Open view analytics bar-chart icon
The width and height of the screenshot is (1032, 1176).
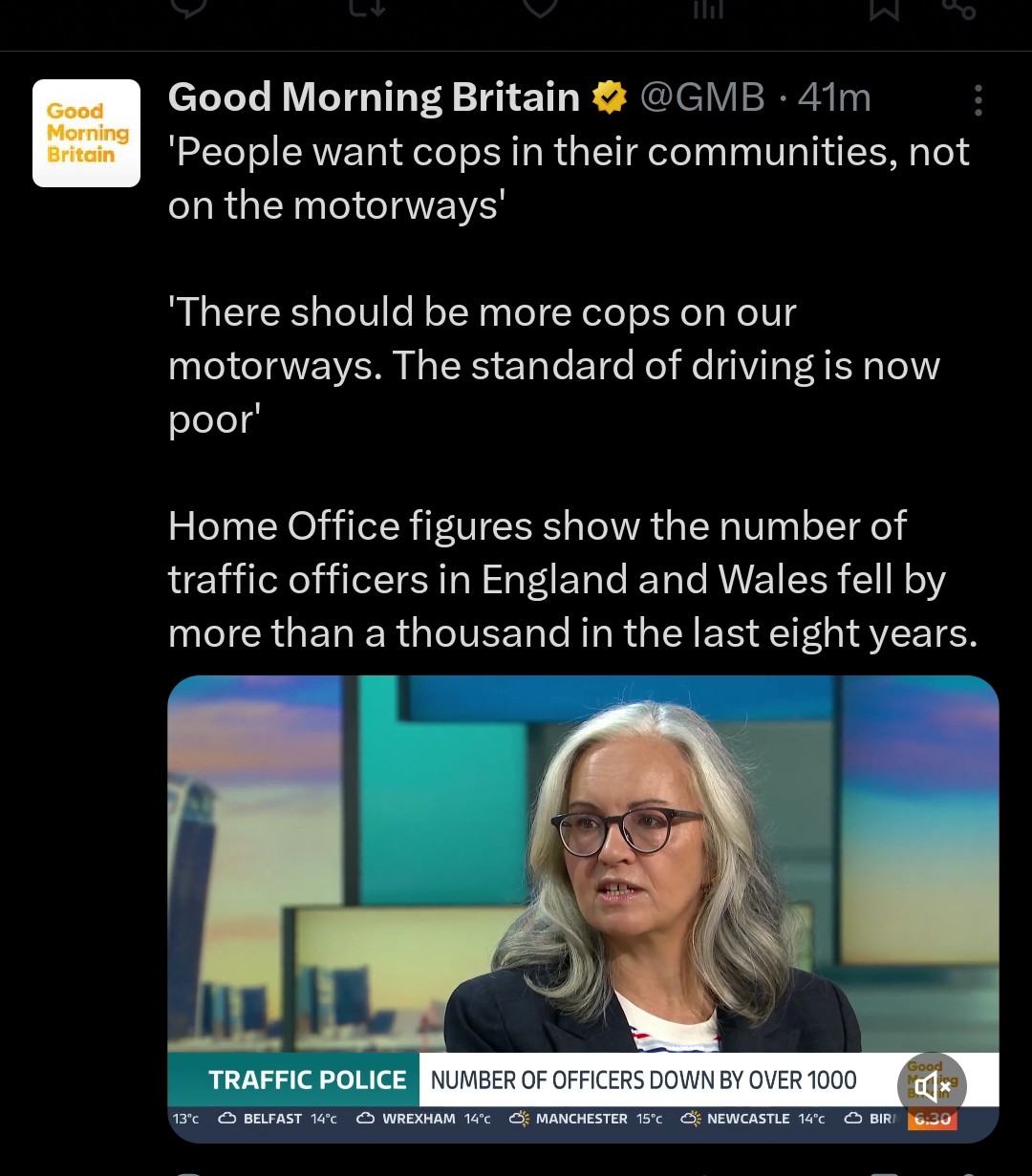(x=708, y=8)
